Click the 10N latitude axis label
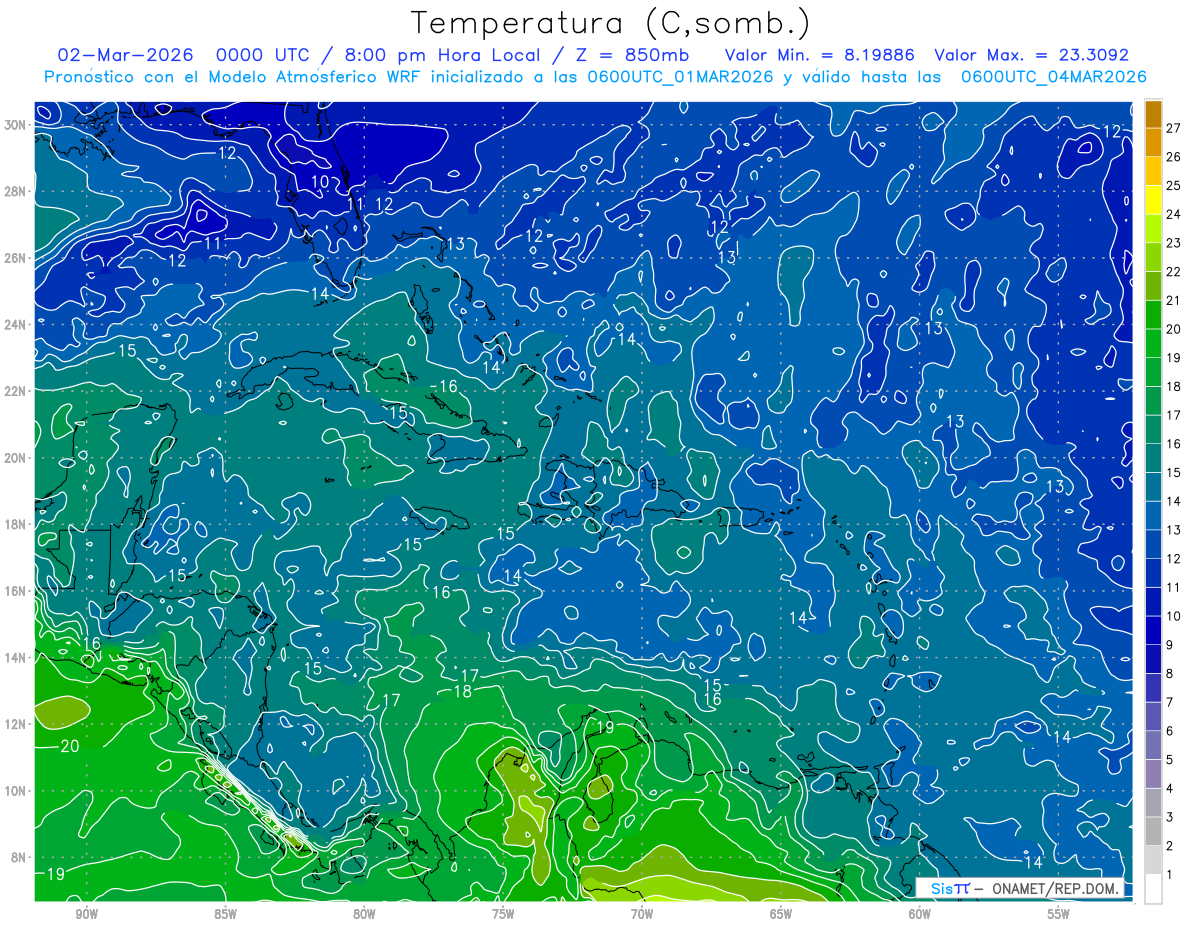This screenshot has height=927, width=1200. tap(15, 790)
